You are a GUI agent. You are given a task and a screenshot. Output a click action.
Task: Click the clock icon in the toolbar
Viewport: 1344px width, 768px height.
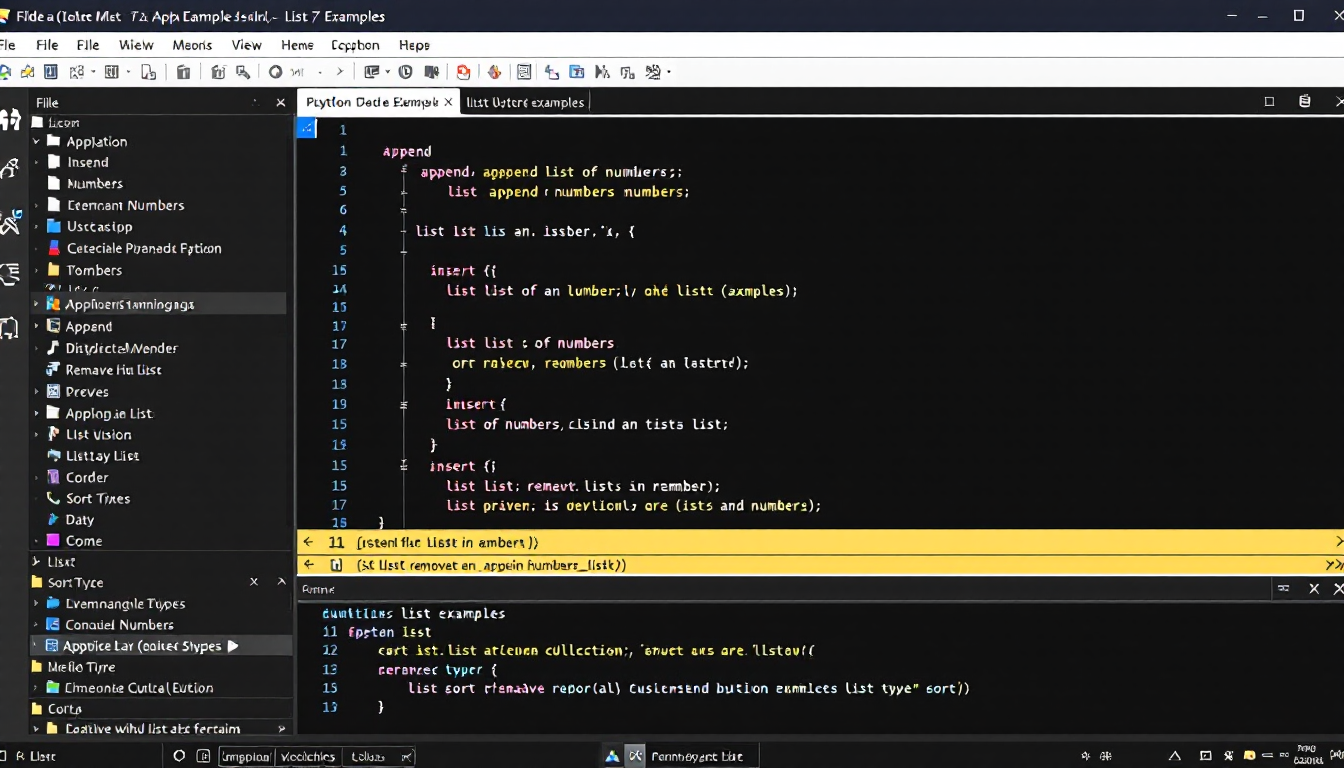(x=405, y=72)
